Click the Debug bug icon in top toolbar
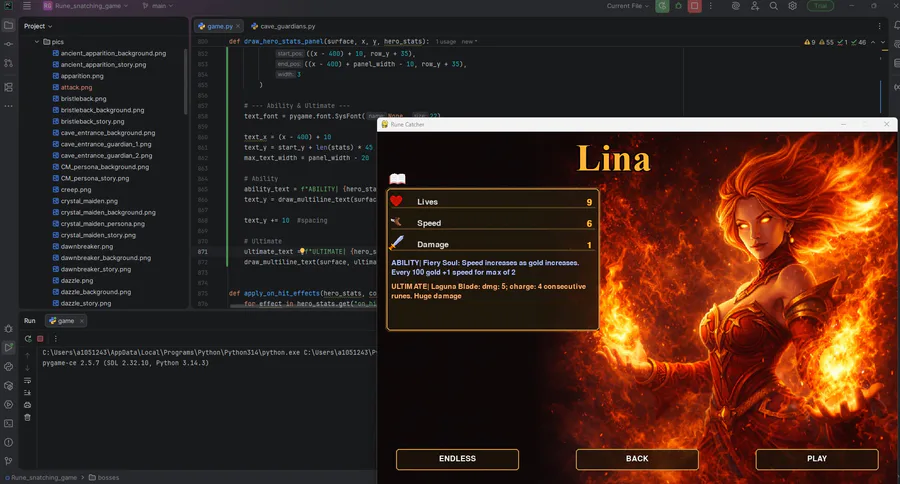Screen dimensions: 900x484 click(x=678, y=6)
